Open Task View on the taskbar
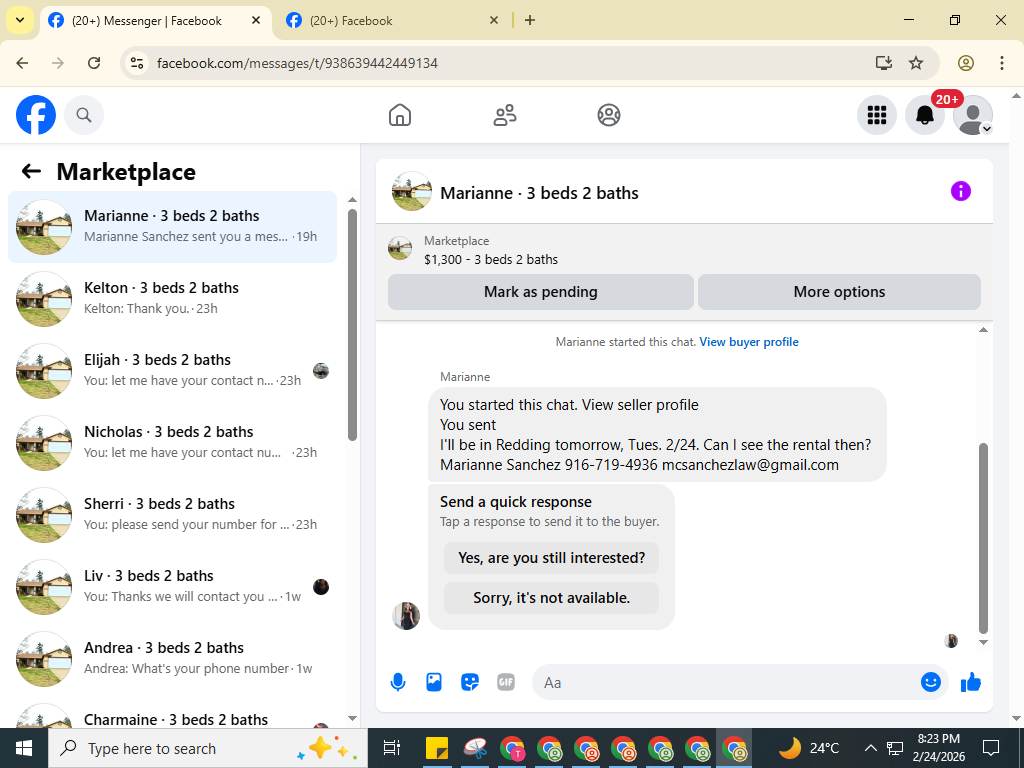The width and height of the screenshot is (1024, 768). pyautogui.click(x=391, y=748)
